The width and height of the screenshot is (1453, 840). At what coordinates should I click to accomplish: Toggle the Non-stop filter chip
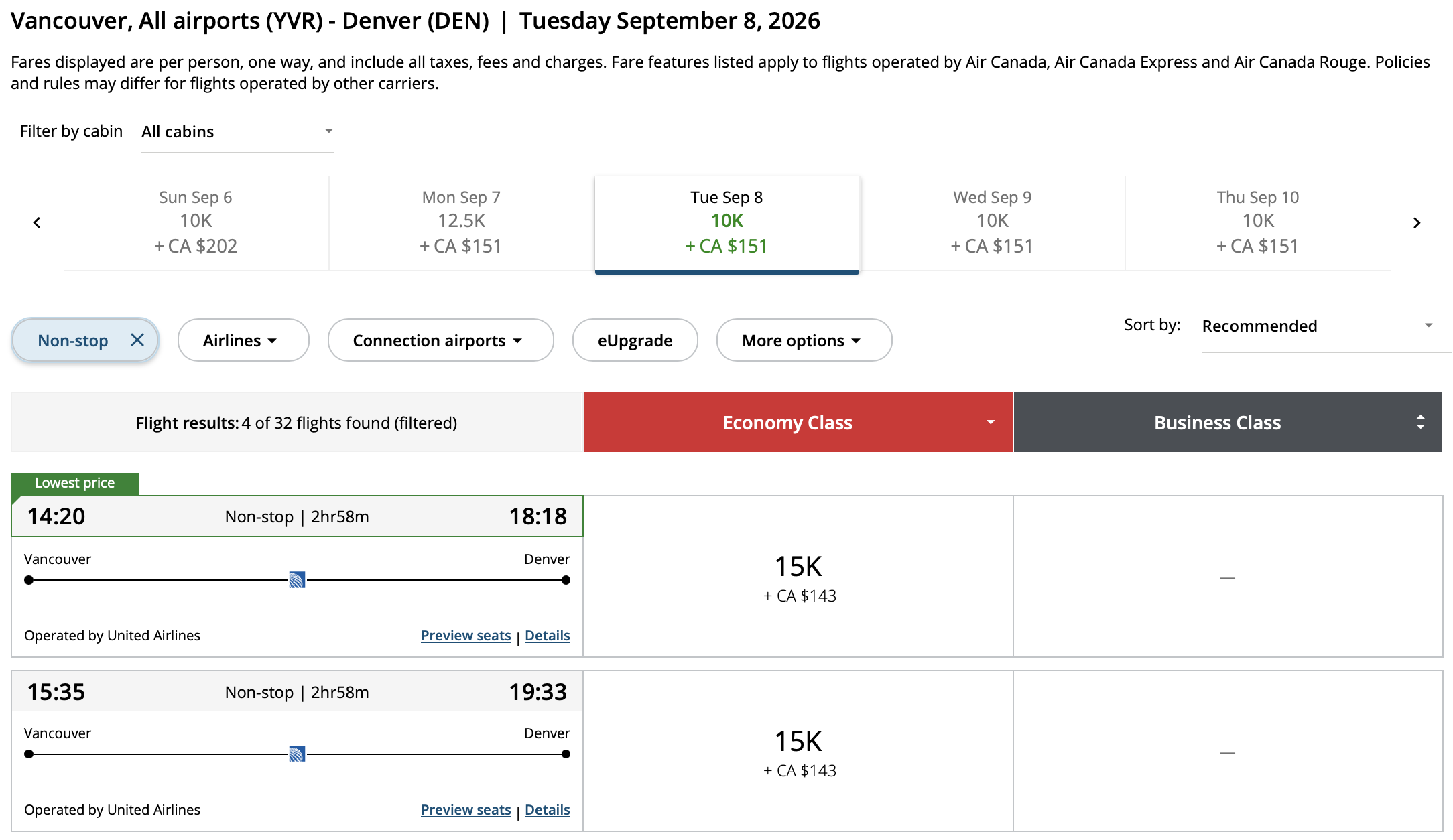pos(84,340)
